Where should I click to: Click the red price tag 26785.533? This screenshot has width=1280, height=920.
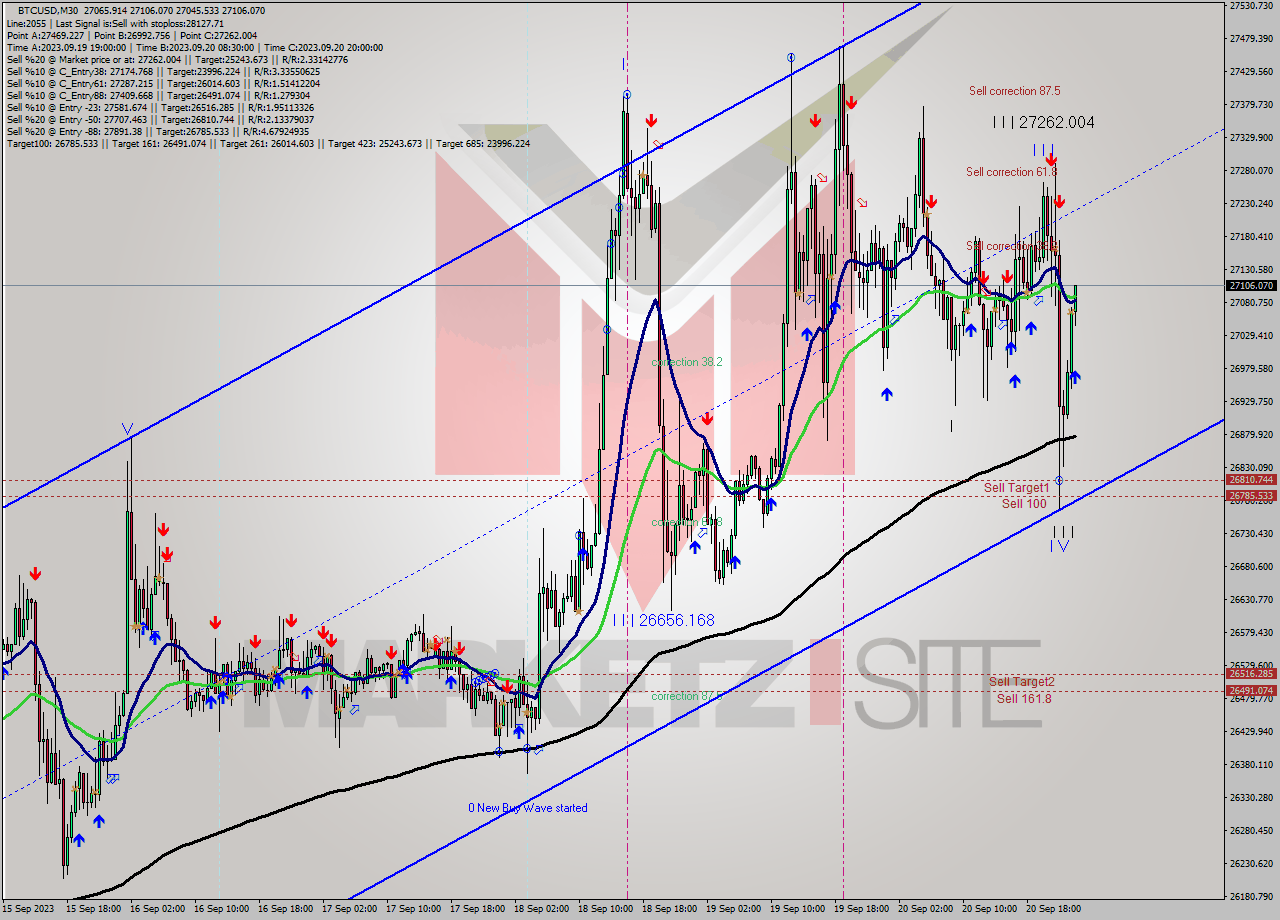tap(1250, 496)
